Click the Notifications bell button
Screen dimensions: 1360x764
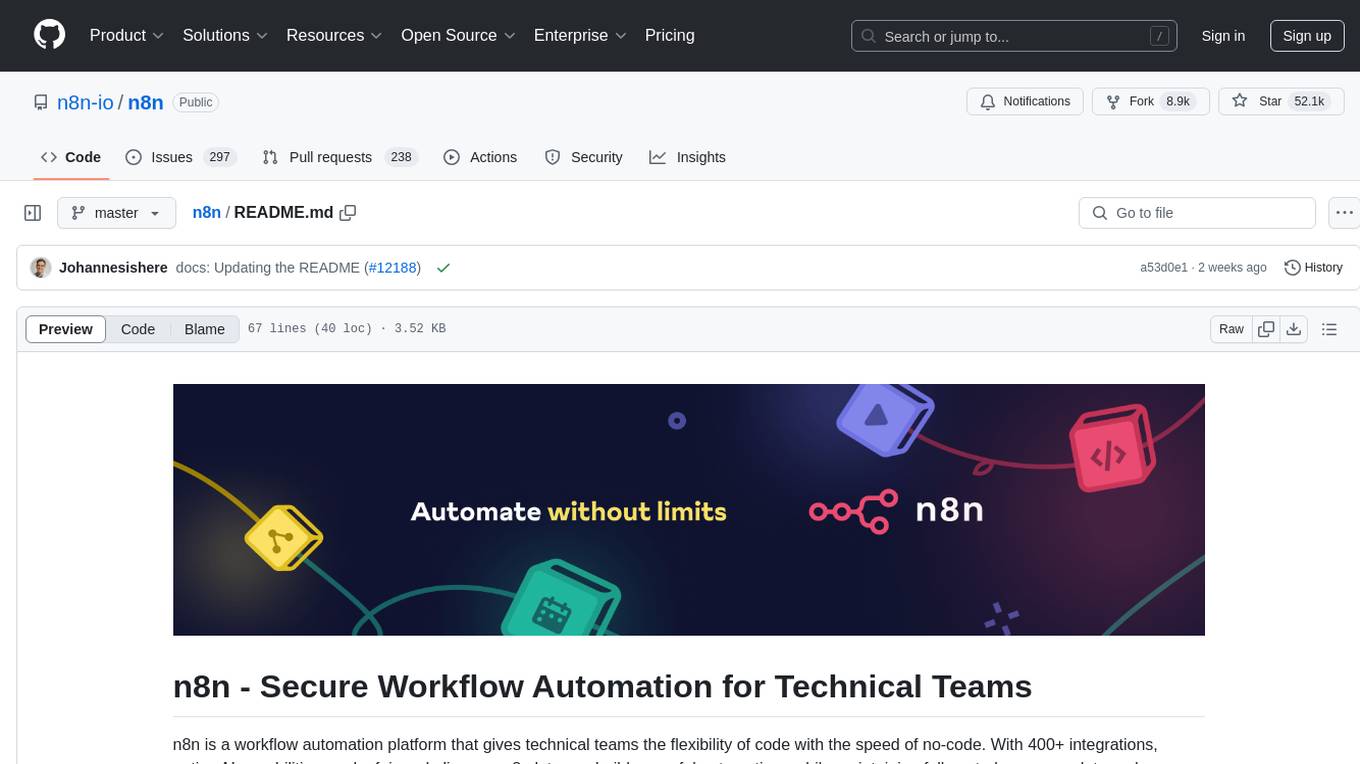click(1025, 101)
